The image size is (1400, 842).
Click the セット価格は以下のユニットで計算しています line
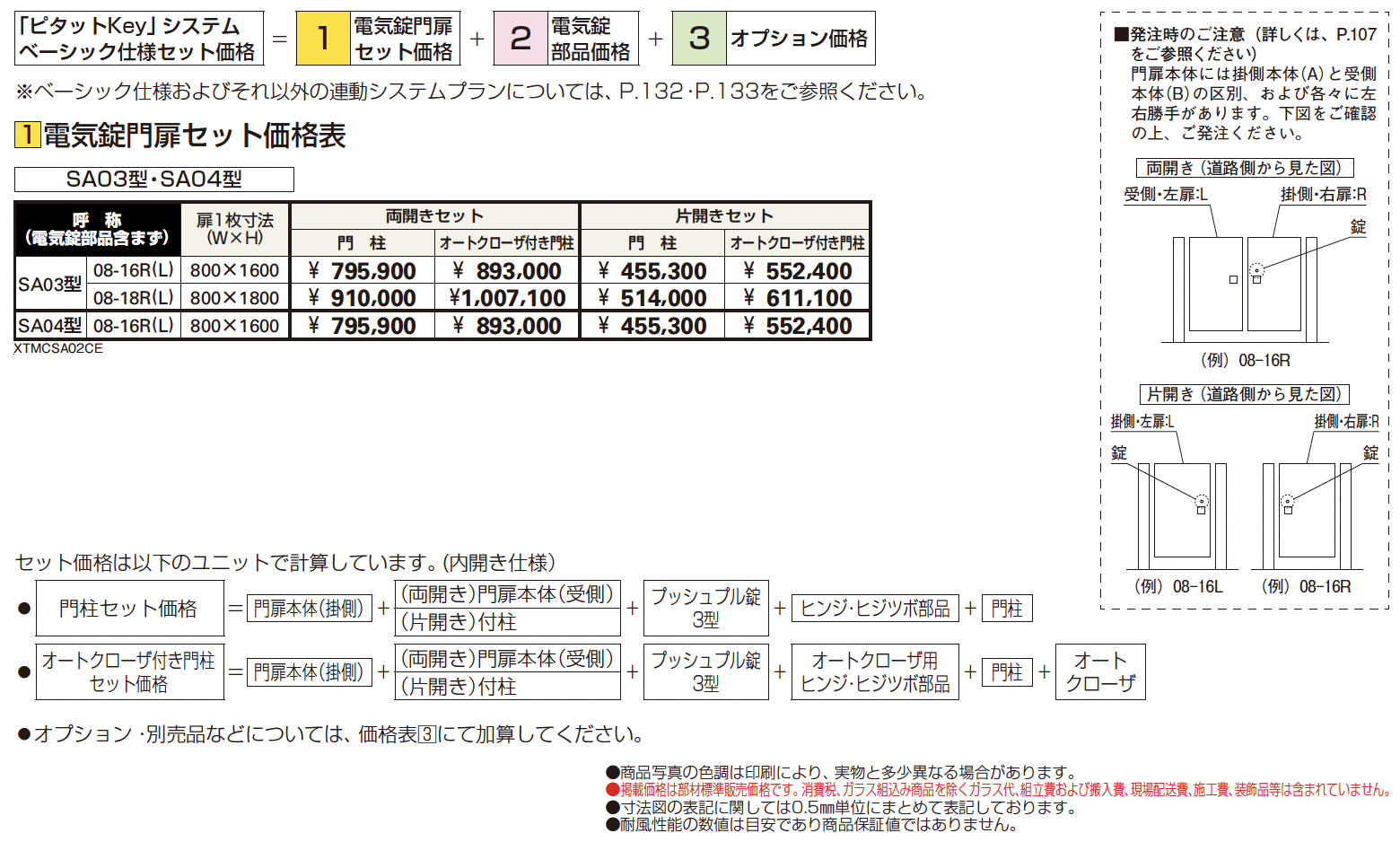pyautogui.click(x=285, y=563)
